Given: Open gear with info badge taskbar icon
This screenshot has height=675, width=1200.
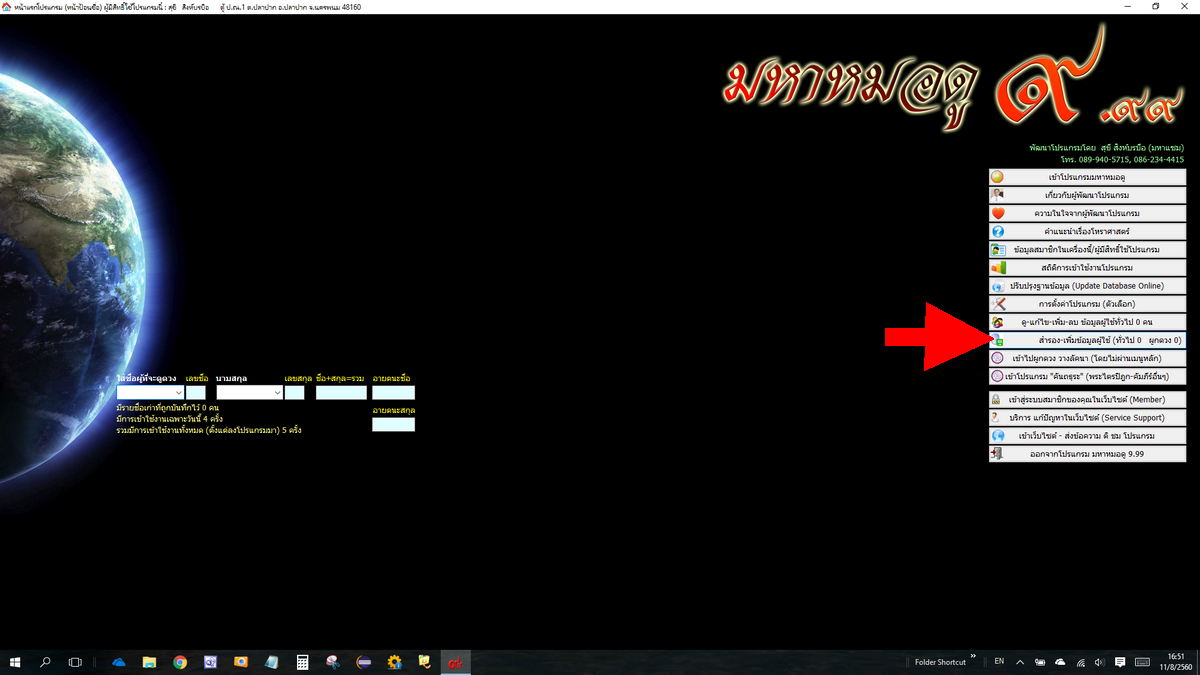Looking at the screenshot, I should point(395,662).
